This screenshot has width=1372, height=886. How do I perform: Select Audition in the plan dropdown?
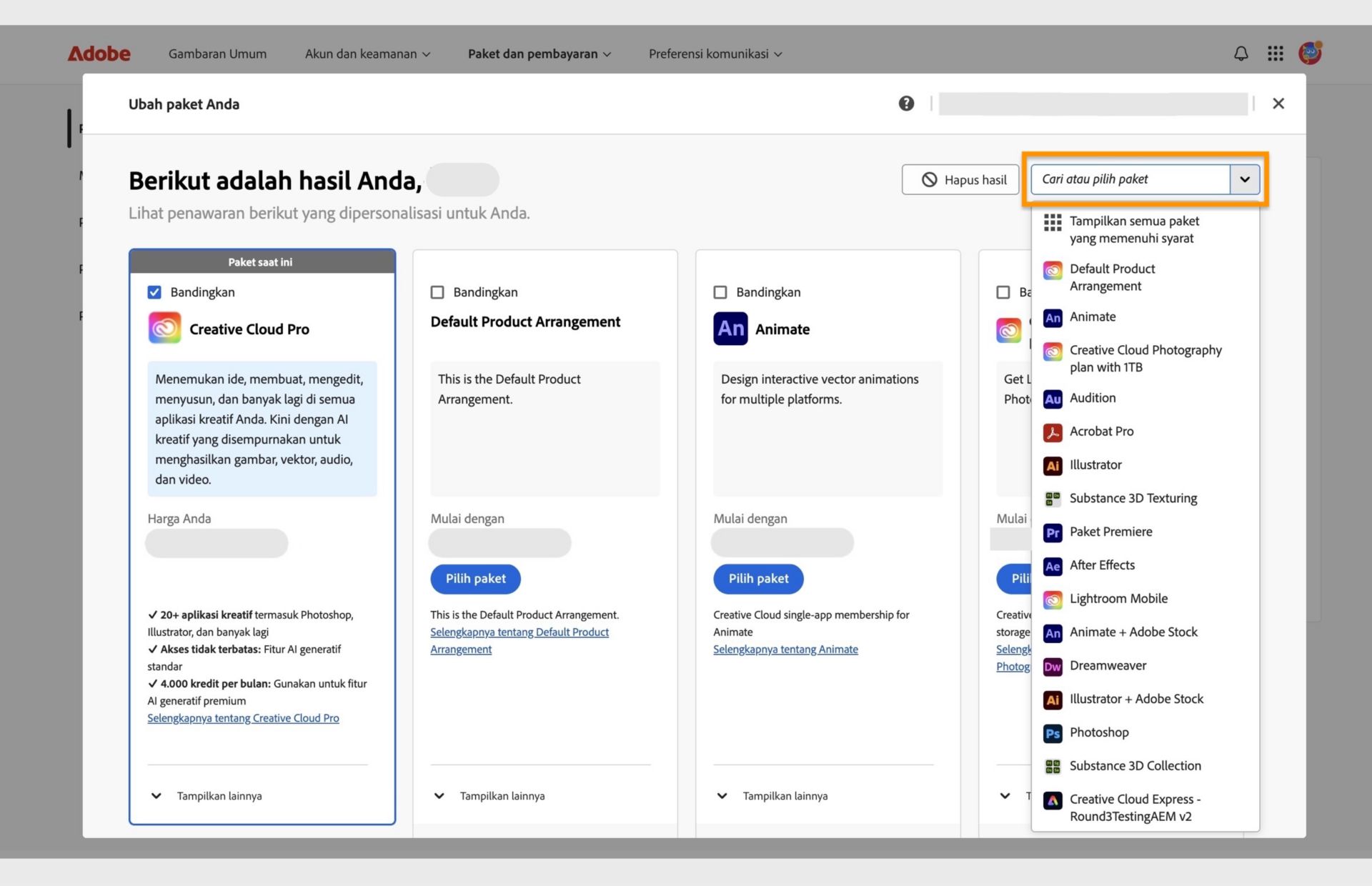click(1092, 398)
